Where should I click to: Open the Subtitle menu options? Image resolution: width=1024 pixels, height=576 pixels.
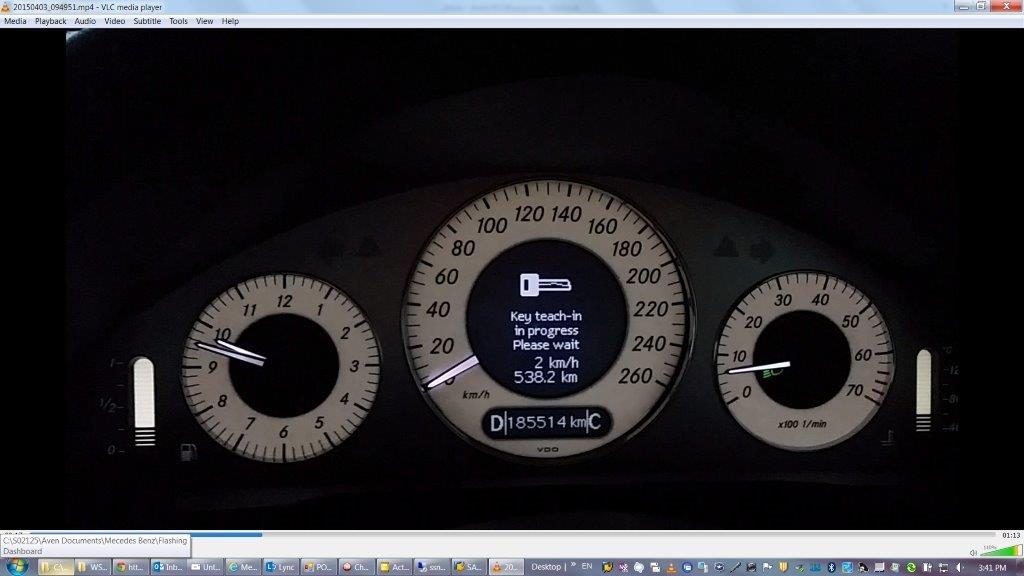(146, 20)
